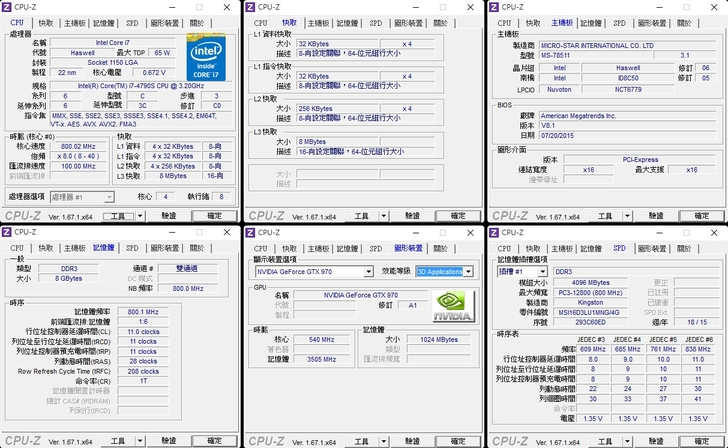This screenshot has width=728, height=448.
Task: Click the L3 cache size '8 MBytes' in 快取 window
Action: [x=338, y=142]
